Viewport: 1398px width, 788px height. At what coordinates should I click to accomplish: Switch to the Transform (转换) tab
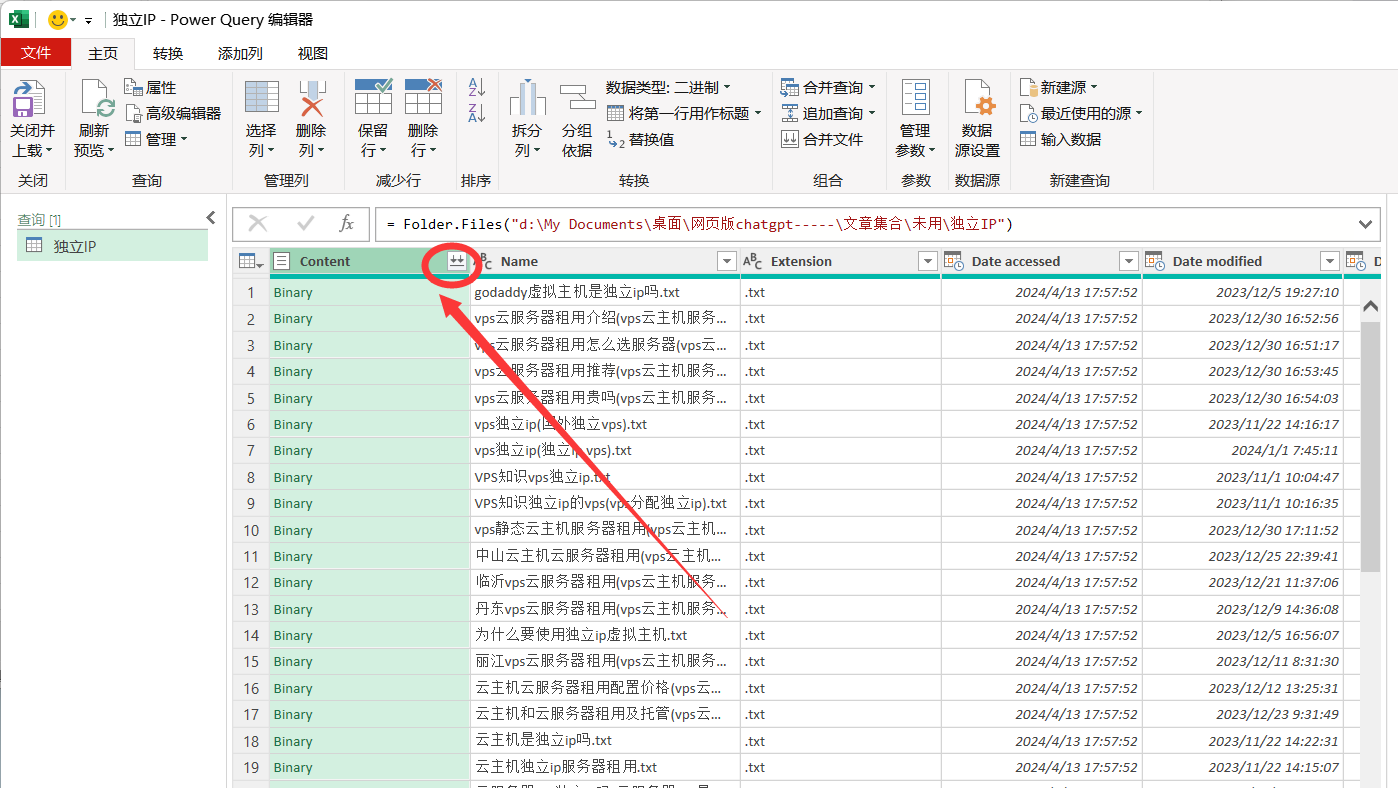coord(168,54)
